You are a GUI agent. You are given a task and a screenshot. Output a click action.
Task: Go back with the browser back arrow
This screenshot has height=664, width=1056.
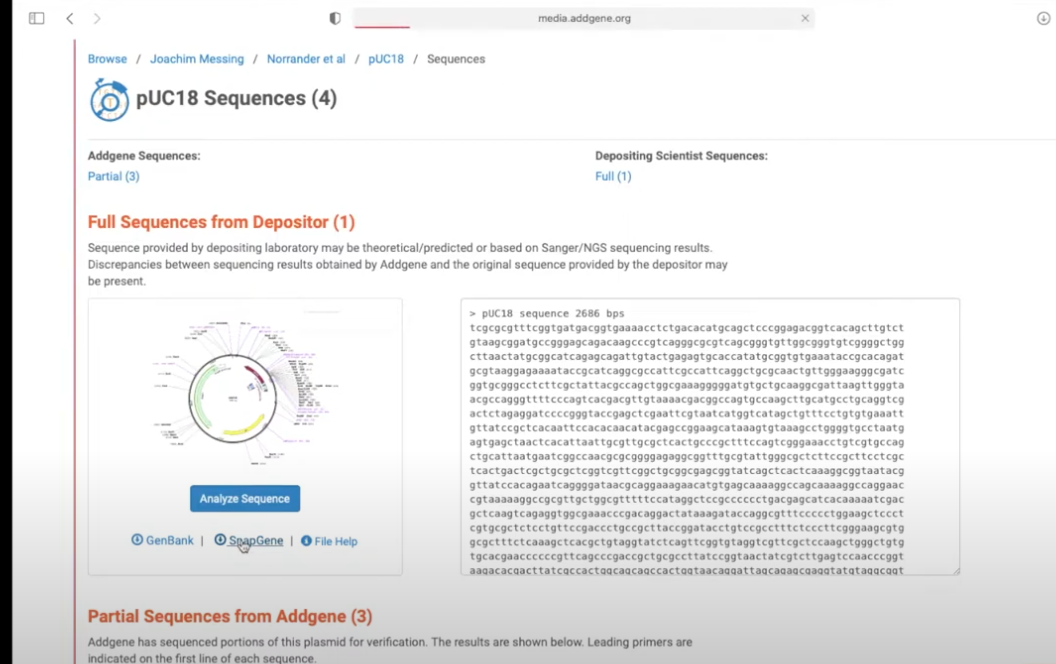click(x=70, y=18)
